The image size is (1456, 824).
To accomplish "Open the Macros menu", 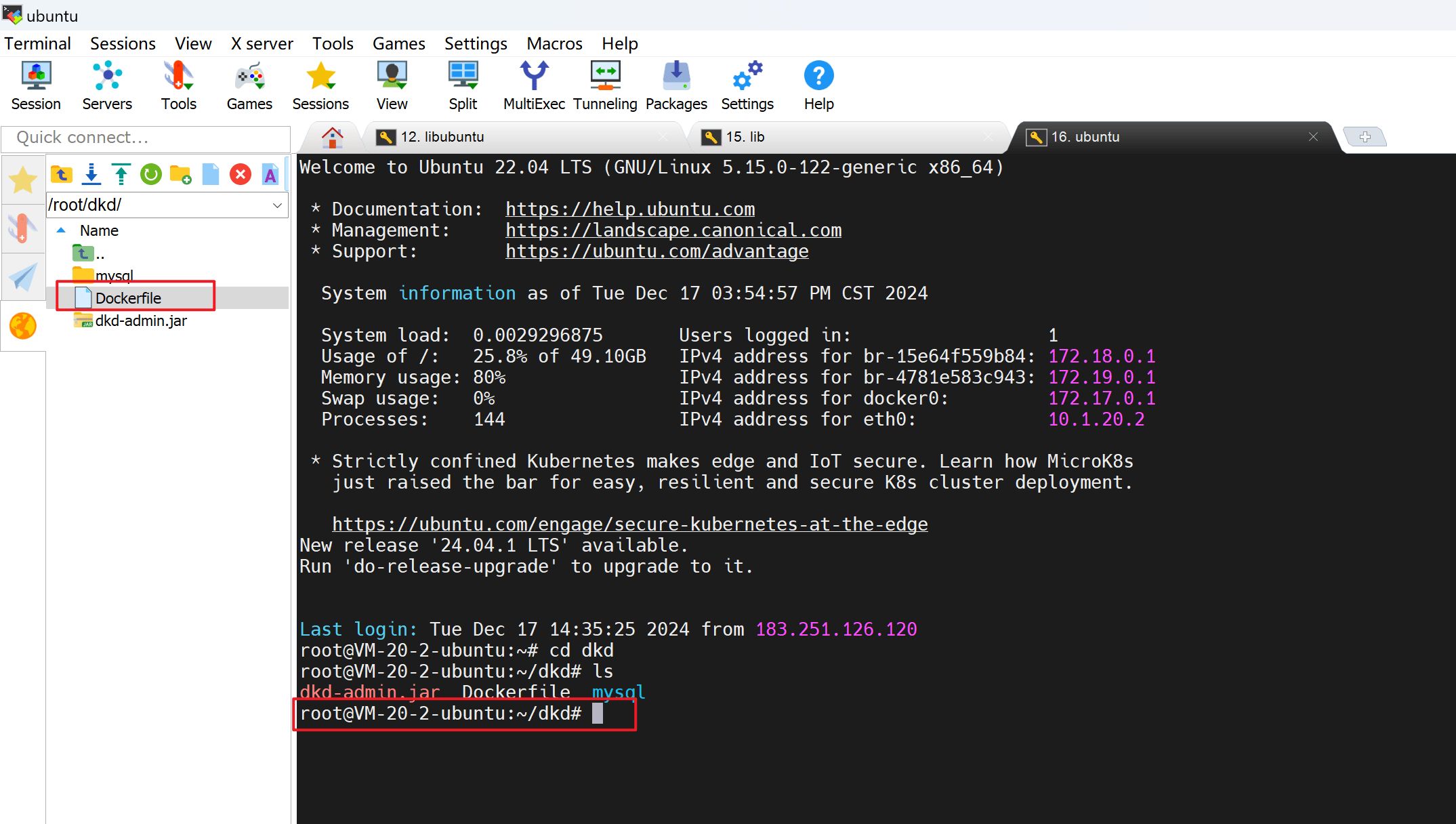I will 554,43.
